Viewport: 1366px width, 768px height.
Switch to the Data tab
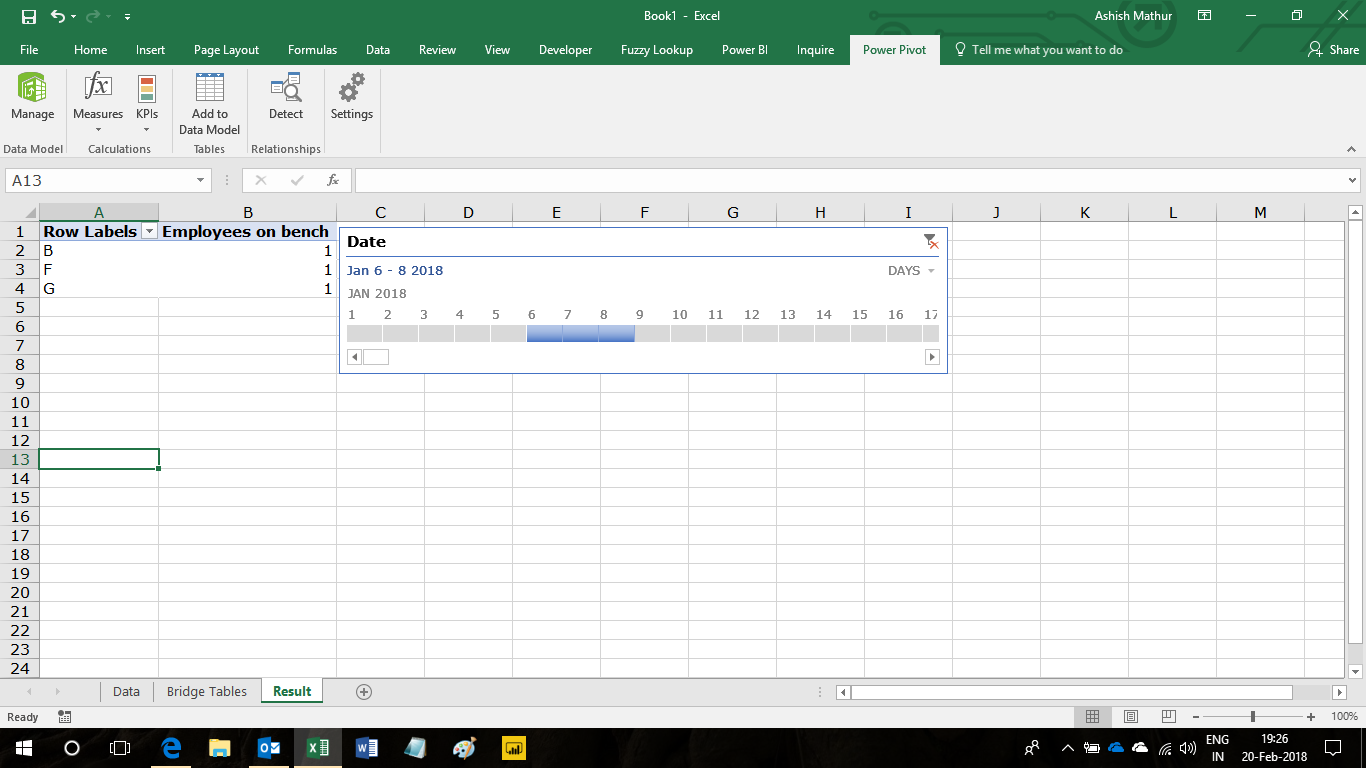pos(377,50)
